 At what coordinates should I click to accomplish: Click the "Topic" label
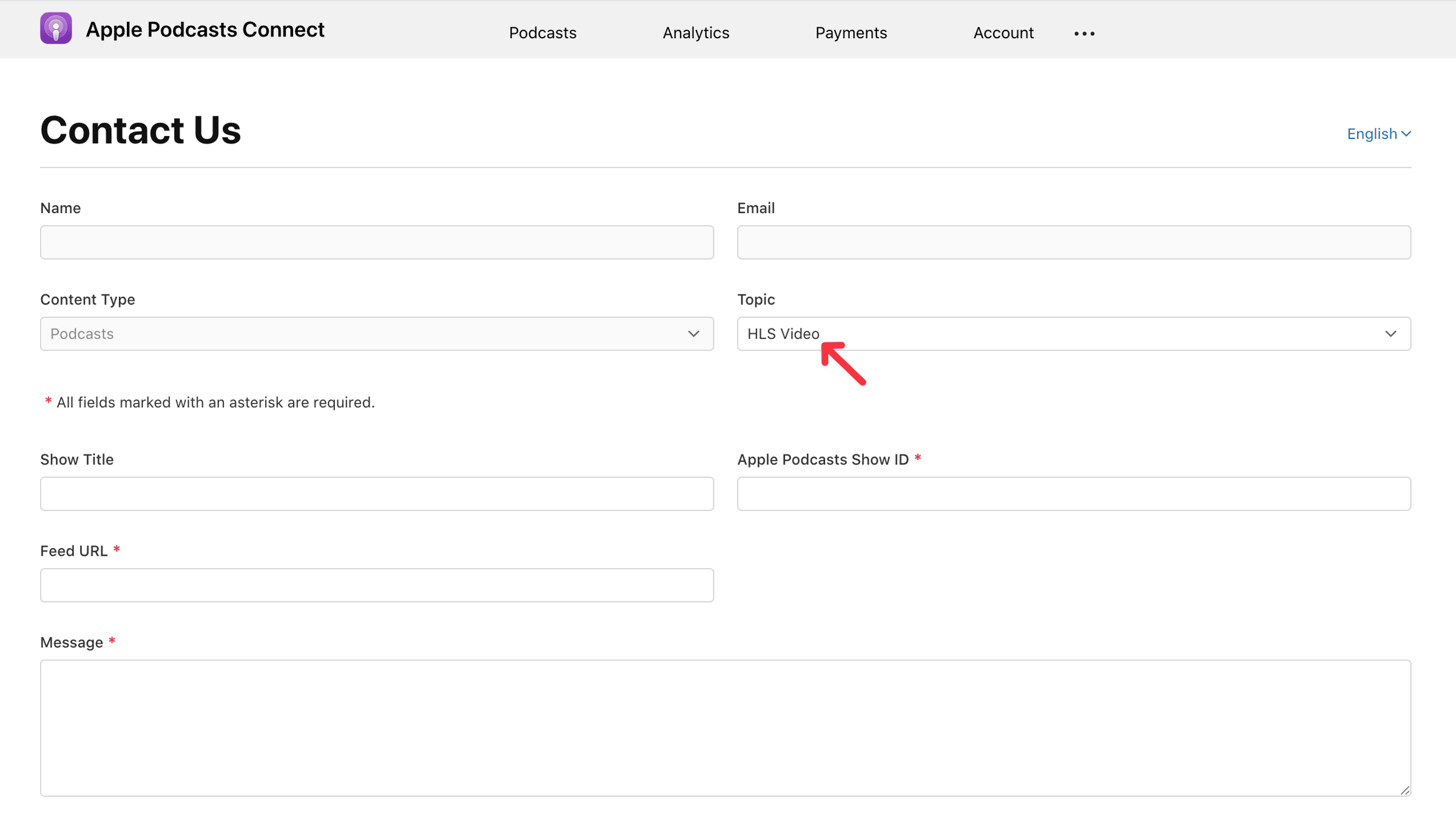click(756, 300)
